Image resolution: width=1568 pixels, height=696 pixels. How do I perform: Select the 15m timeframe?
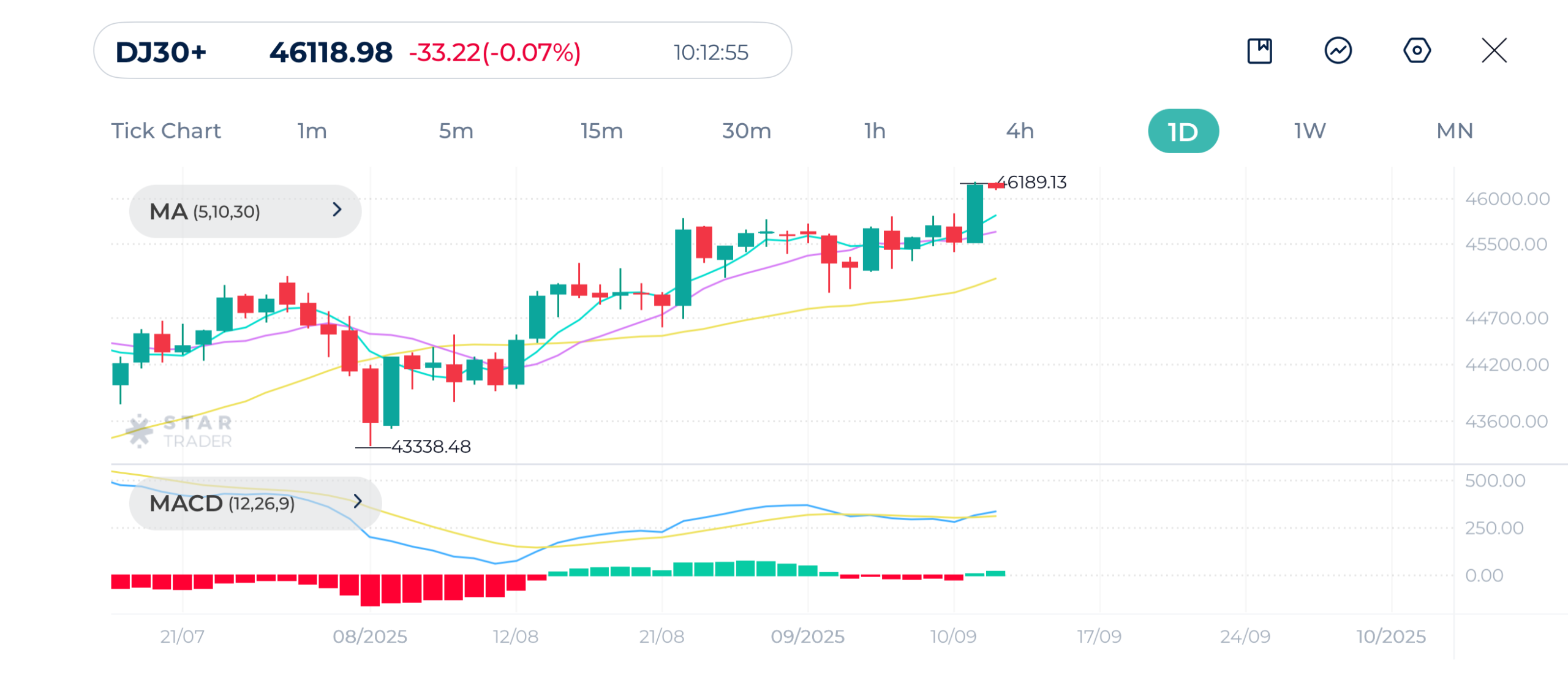[x=601, y=131]
